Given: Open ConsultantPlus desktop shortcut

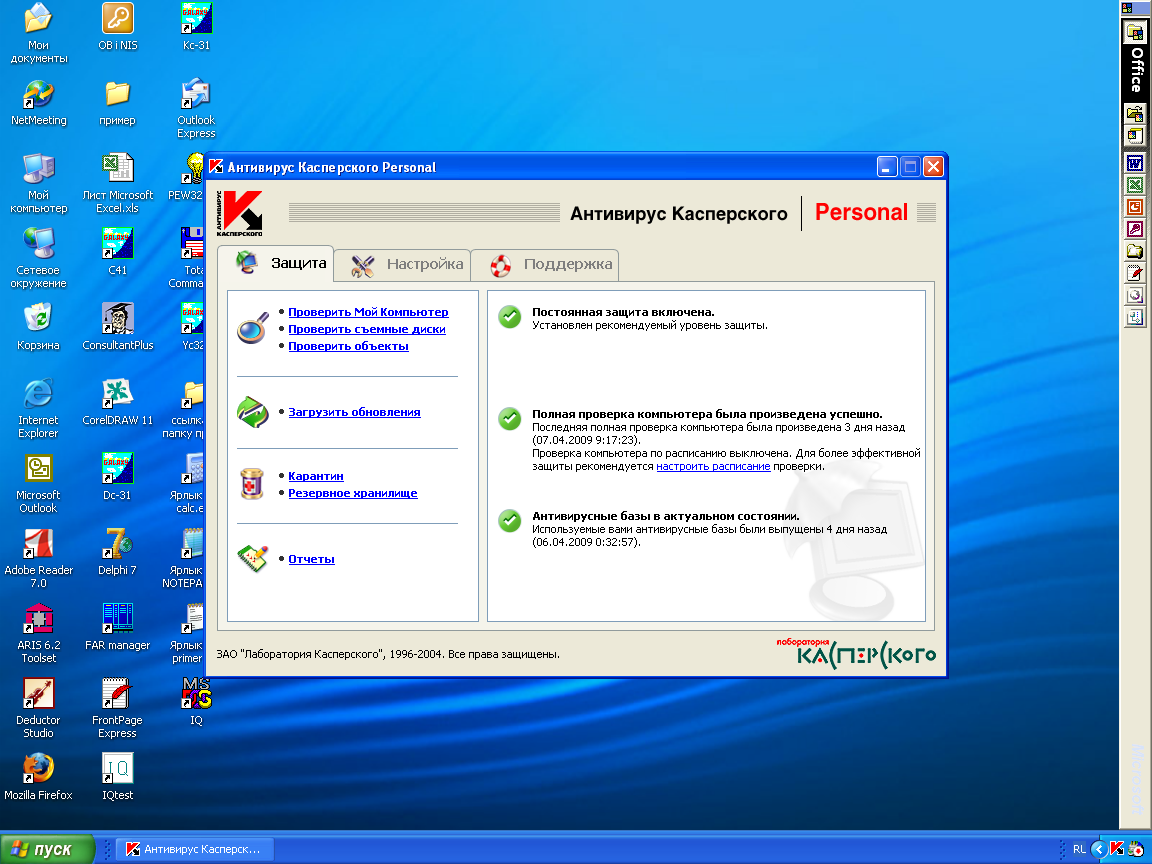Looking at the screenshot, I should tap(118, 327).
